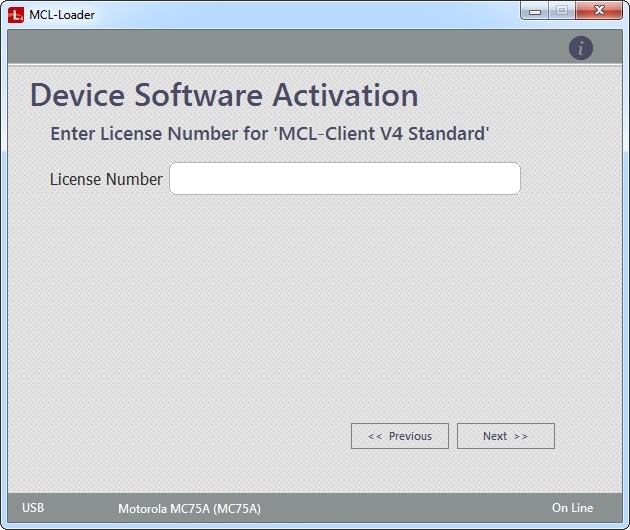Click the 'Enter License Number for' instruction text
This screenshot has width=630, height=530.
point(158,133)
